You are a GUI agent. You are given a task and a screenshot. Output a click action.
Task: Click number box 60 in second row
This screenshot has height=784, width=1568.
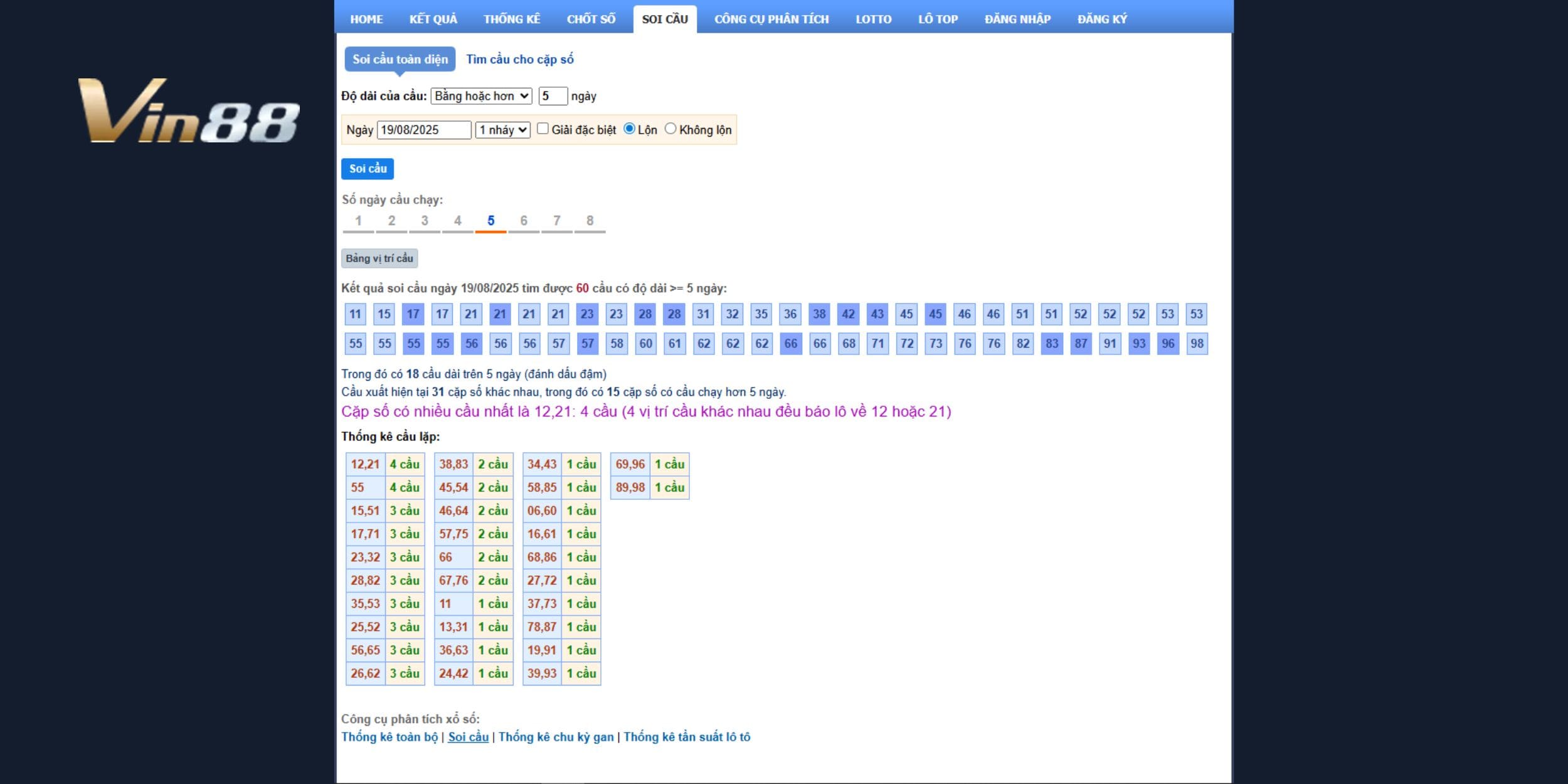tap(645, 344)
